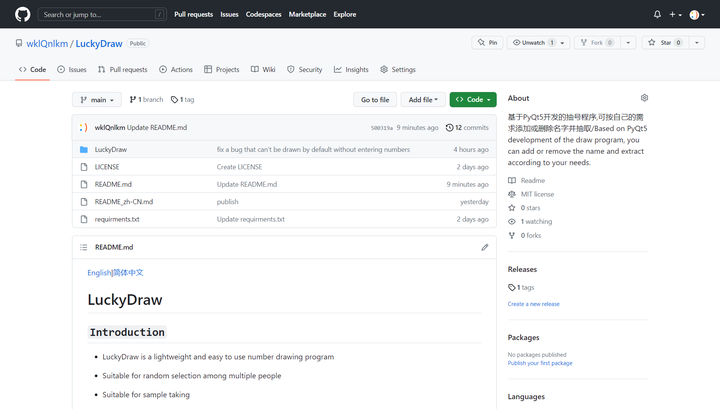The height and width of the screenshot is (409, 720).
Task: Switch to the Issues tab
Action: (x=72, y=70)
